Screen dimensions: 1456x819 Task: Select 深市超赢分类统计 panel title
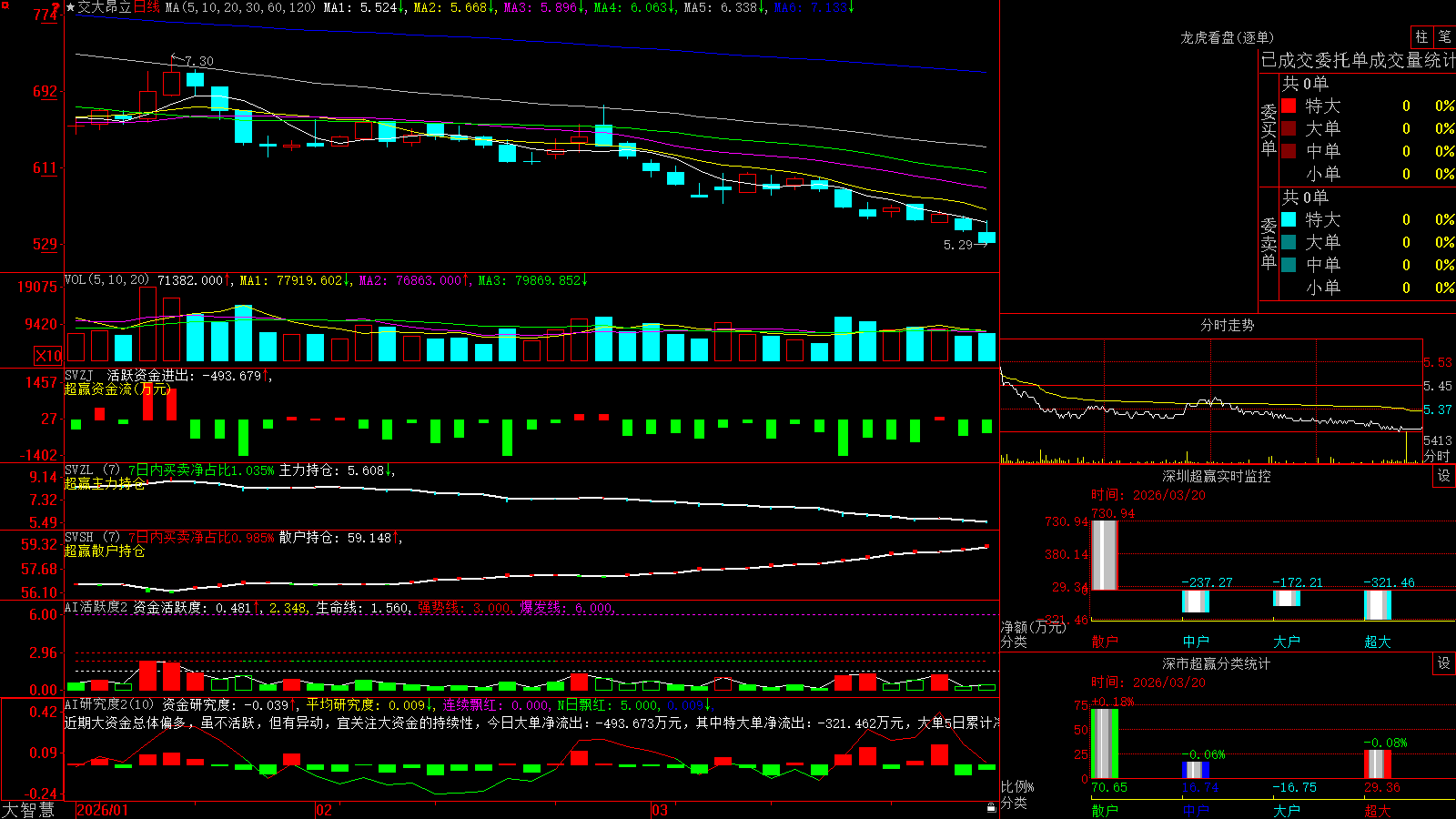click(x=1216, y=663)
